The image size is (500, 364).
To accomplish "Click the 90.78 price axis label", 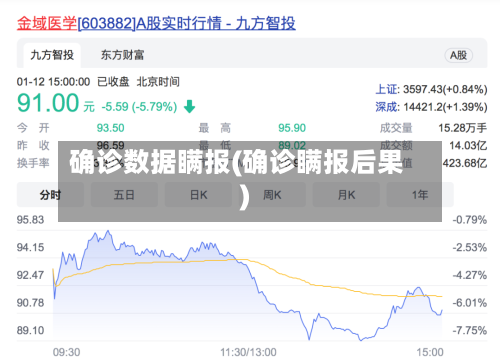I will (30, 303).
